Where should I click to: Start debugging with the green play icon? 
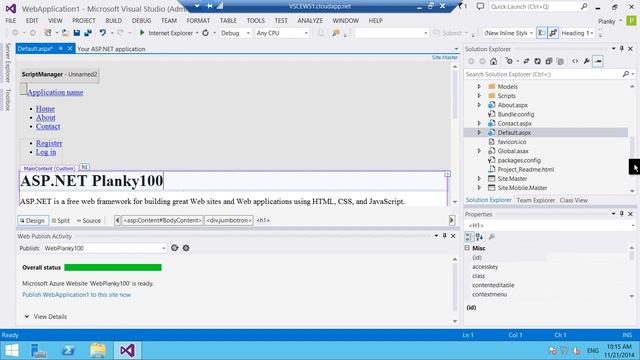(142, 33)
